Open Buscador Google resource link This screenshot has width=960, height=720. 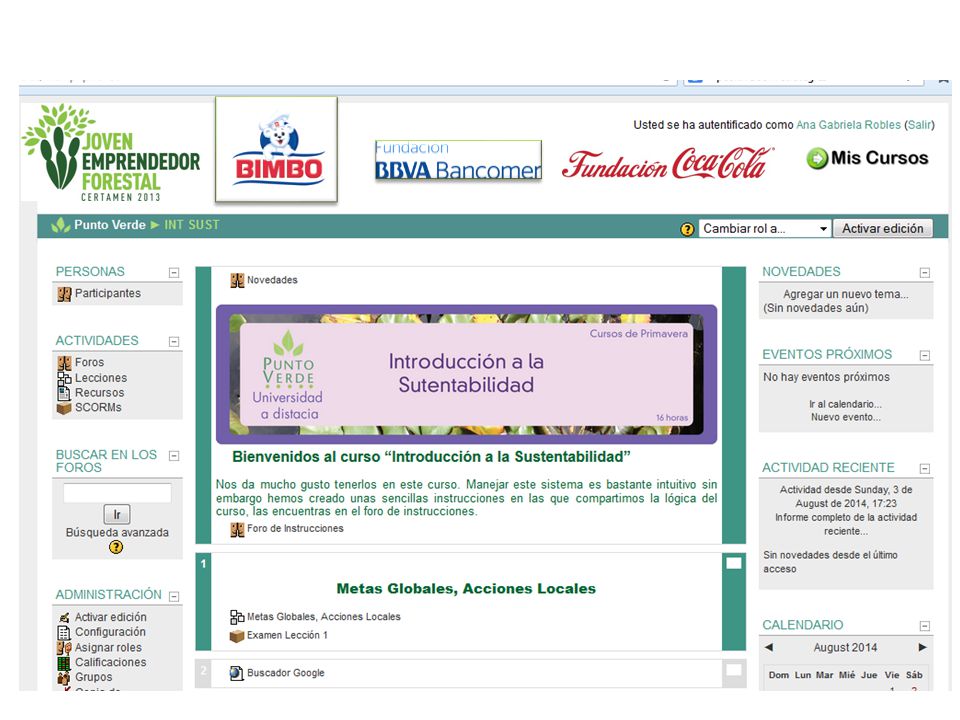click(286, 673)
